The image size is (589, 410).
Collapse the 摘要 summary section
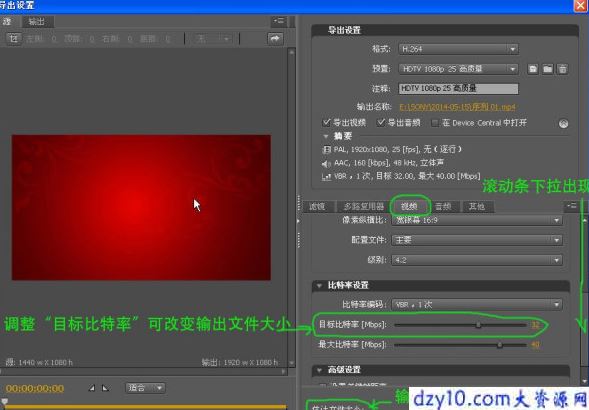(326, 136)
